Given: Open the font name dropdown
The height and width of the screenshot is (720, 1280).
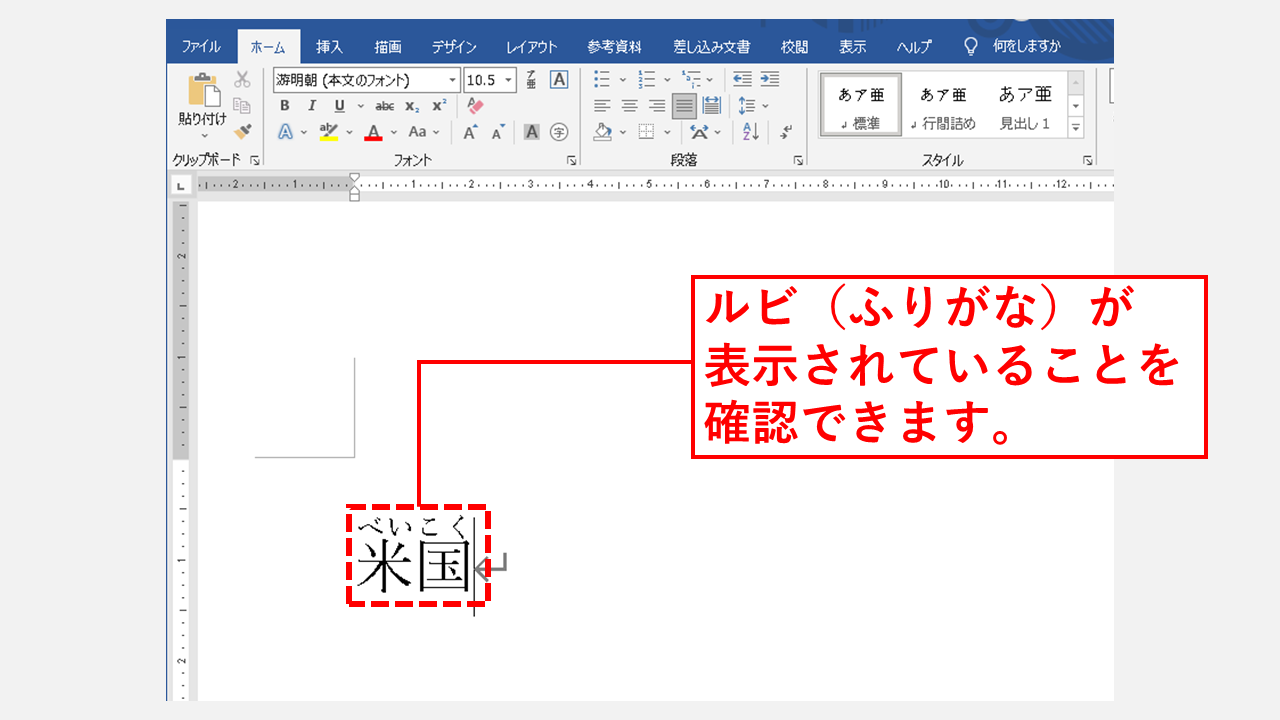Looking at the screenshot, I should point(453,78).
